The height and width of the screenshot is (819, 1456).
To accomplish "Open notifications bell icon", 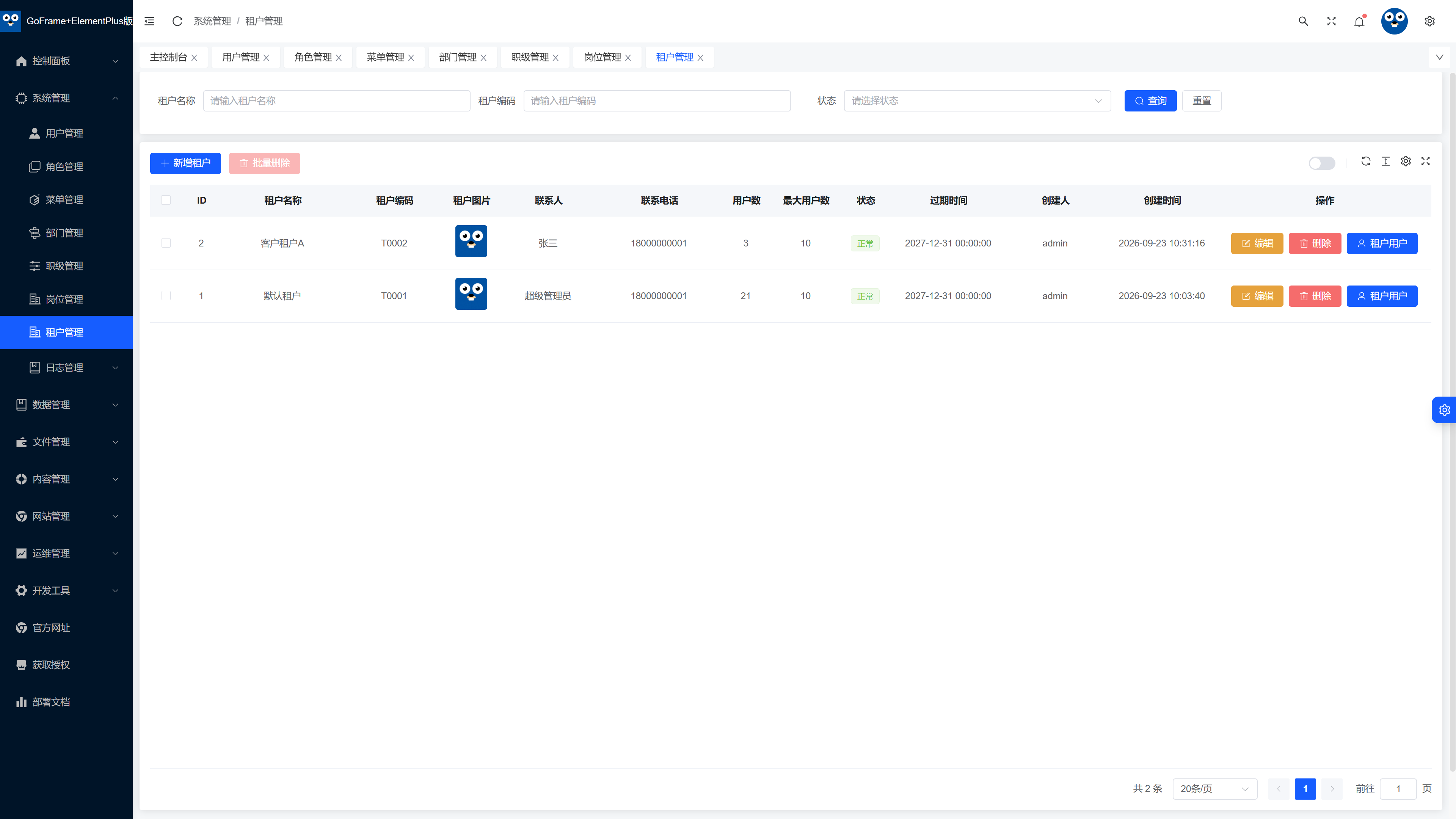I will 1359,22.
